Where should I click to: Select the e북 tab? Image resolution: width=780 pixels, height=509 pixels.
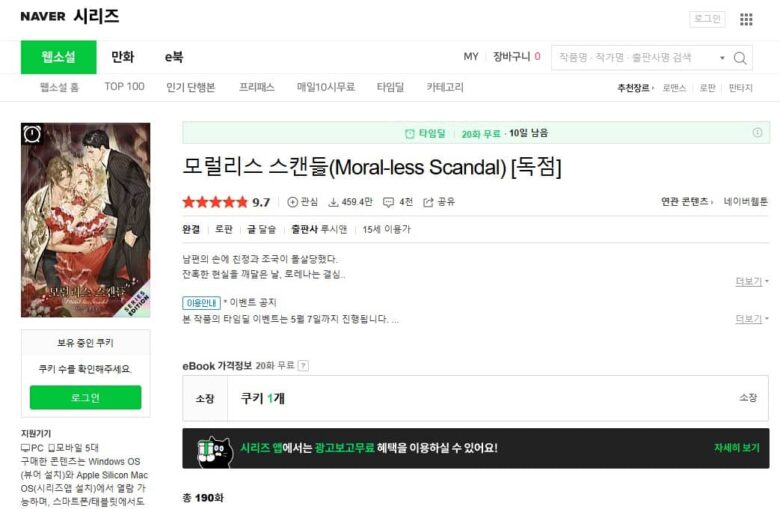pyautogui.click(x=174, y=57)
